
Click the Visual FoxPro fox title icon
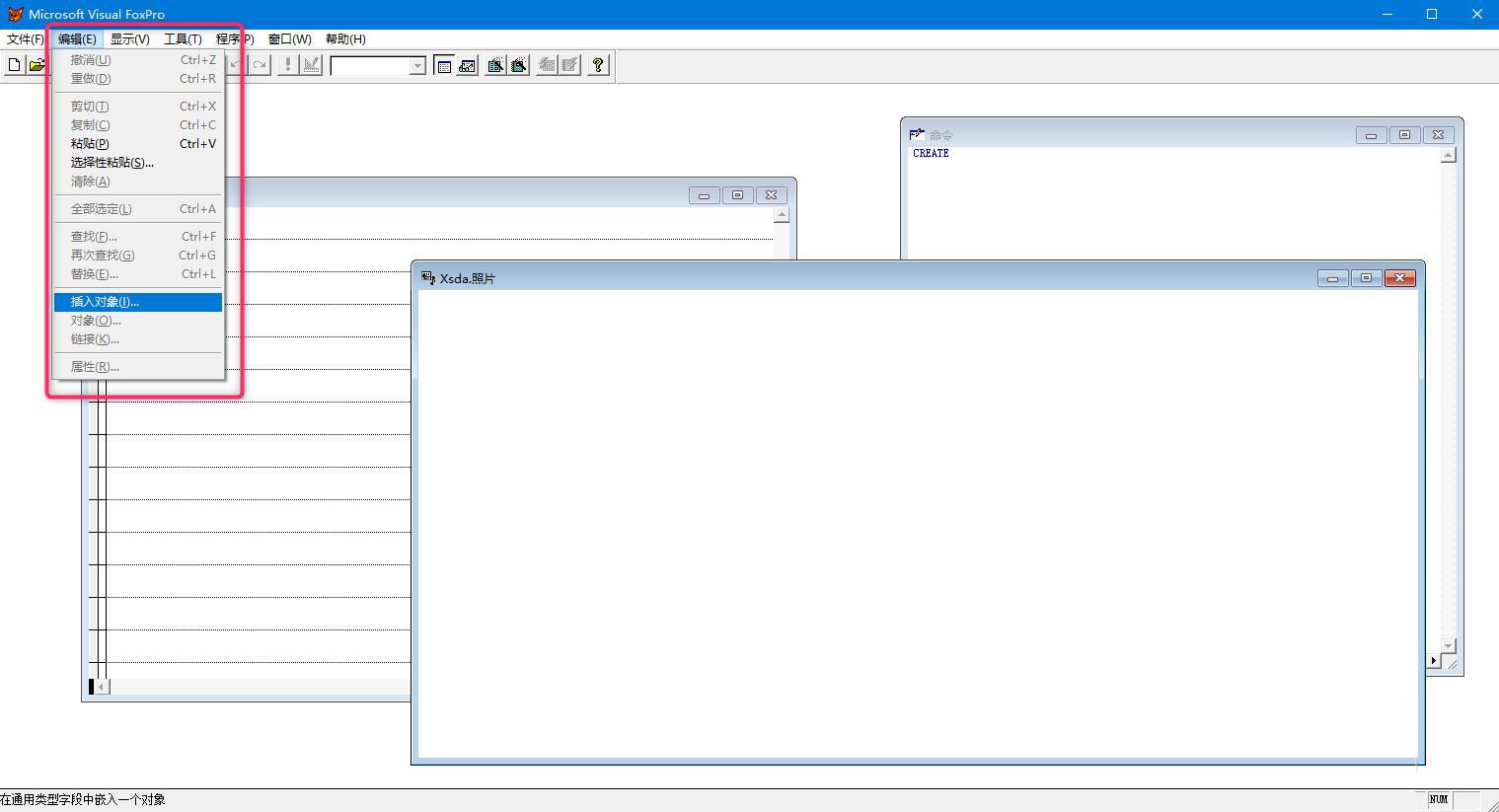tap(15, 14)
